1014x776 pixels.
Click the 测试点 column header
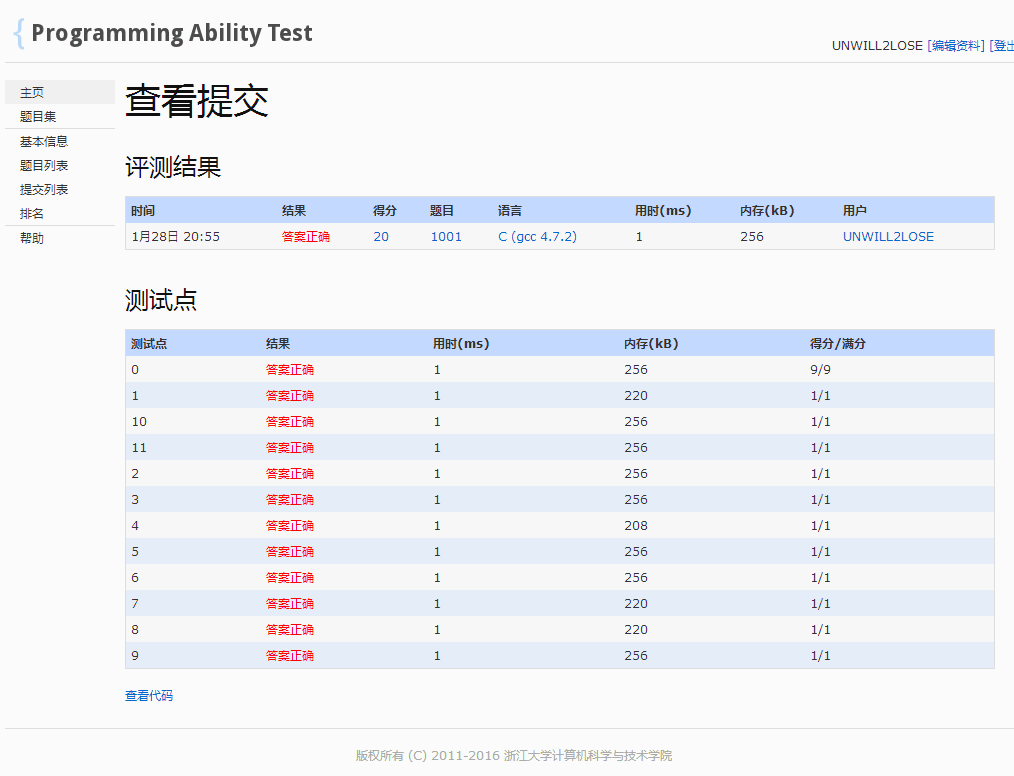149,343
